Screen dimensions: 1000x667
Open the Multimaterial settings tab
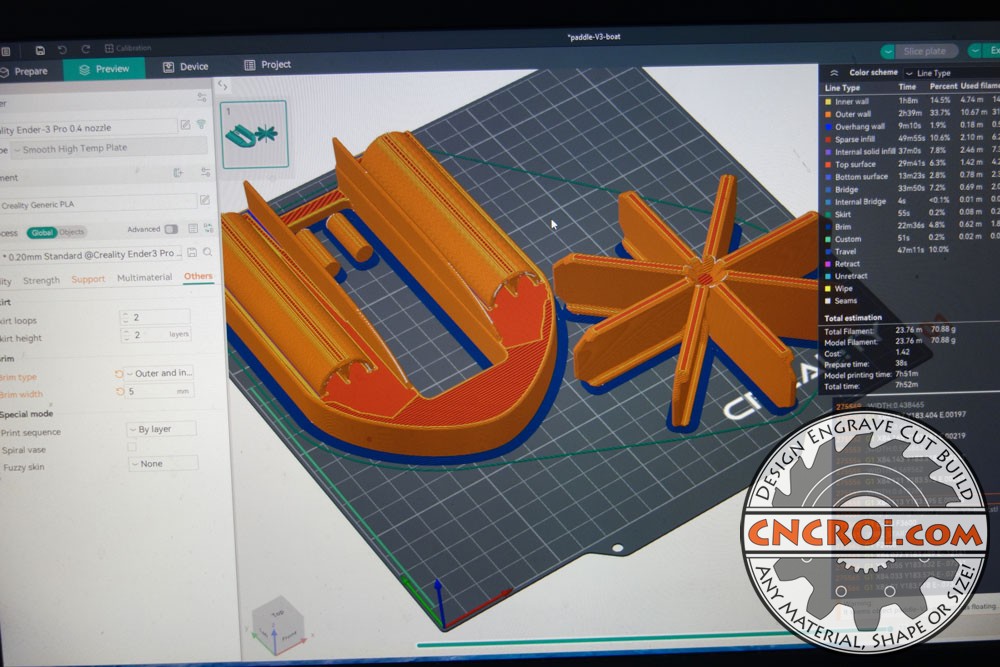point(145,277)
